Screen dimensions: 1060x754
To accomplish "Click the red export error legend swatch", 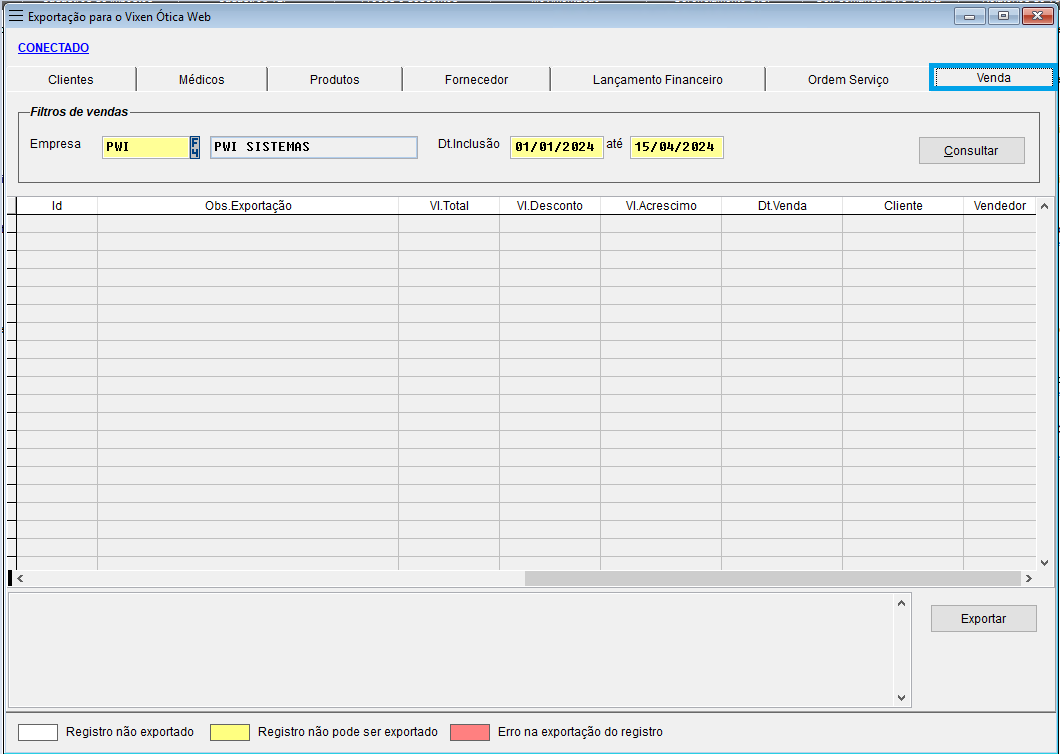I will click(x=470, y=732).
